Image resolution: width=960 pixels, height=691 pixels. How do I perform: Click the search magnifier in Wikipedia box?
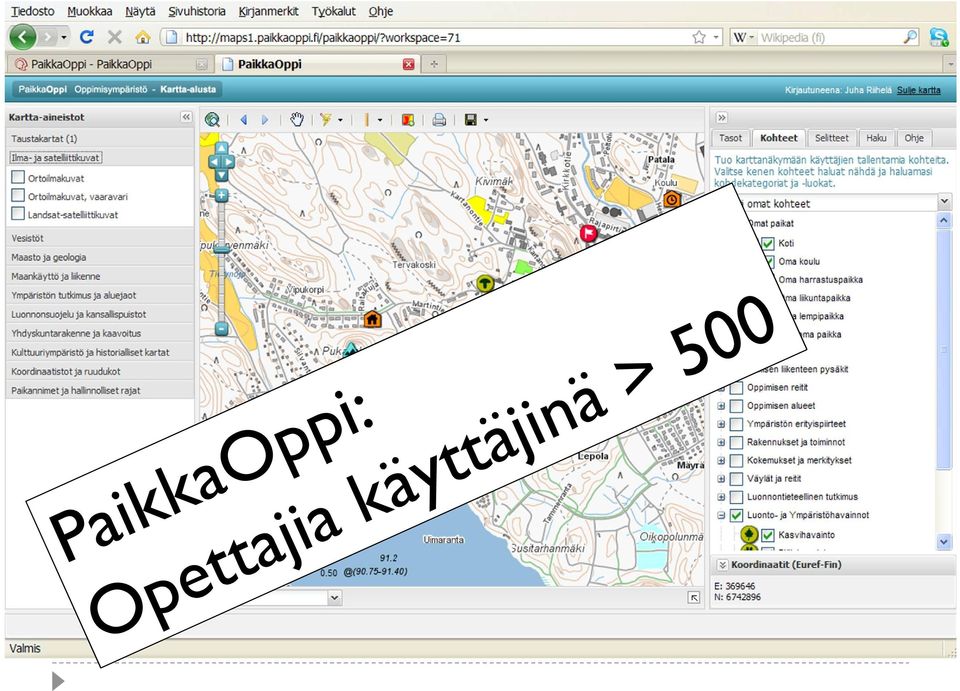(910, 37)
